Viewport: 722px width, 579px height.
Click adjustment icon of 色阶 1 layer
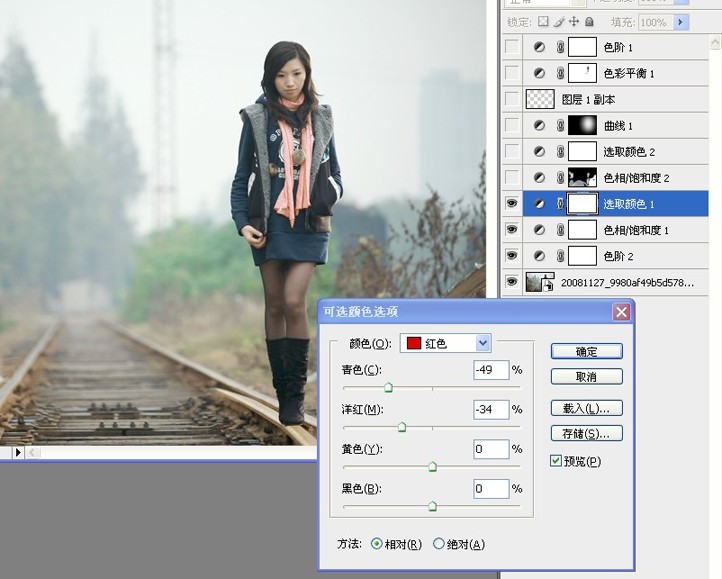coord(539,47)
